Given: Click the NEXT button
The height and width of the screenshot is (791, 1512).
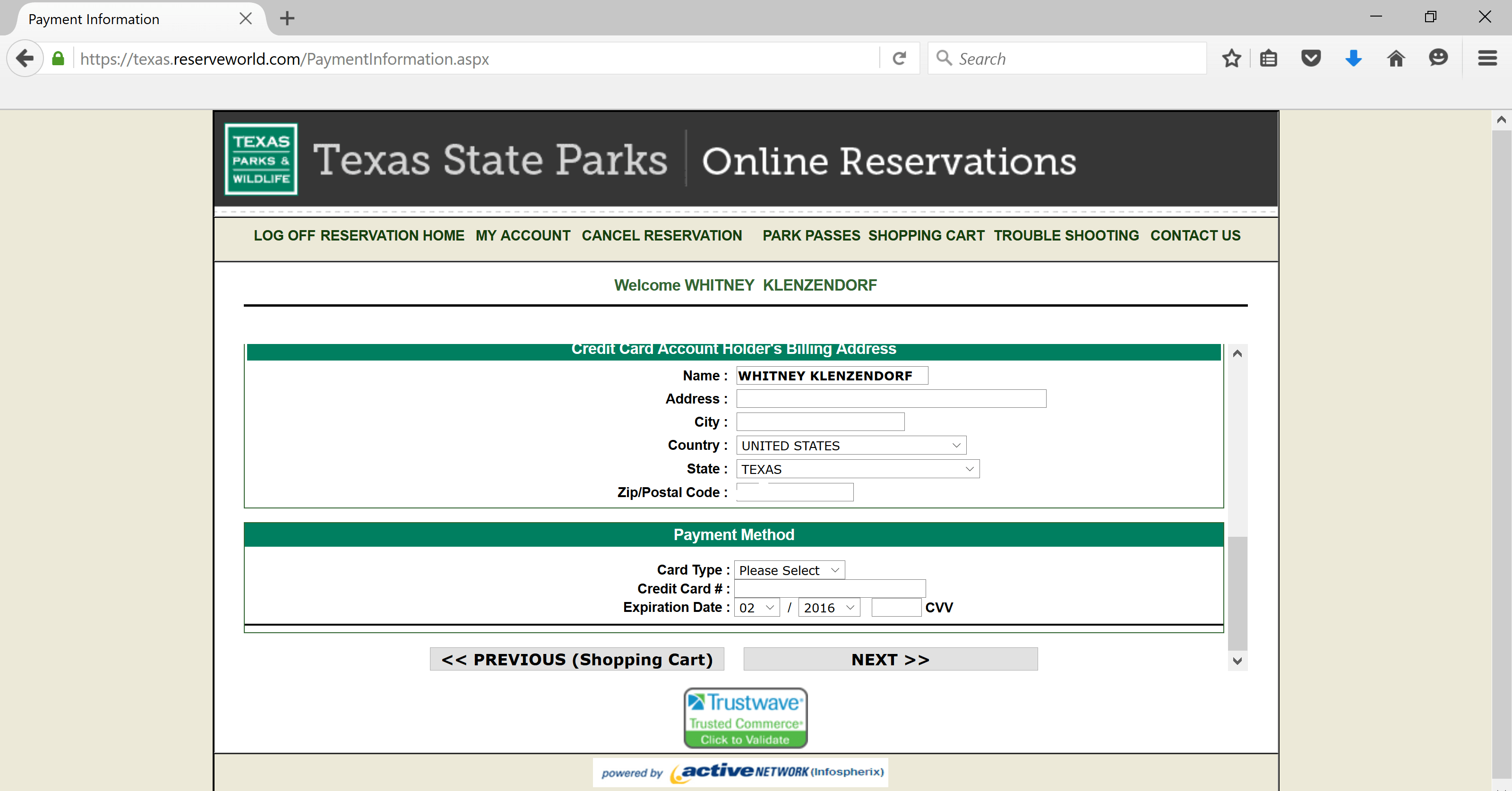Looking at the screenshot, I should click(x=890, y=660).
